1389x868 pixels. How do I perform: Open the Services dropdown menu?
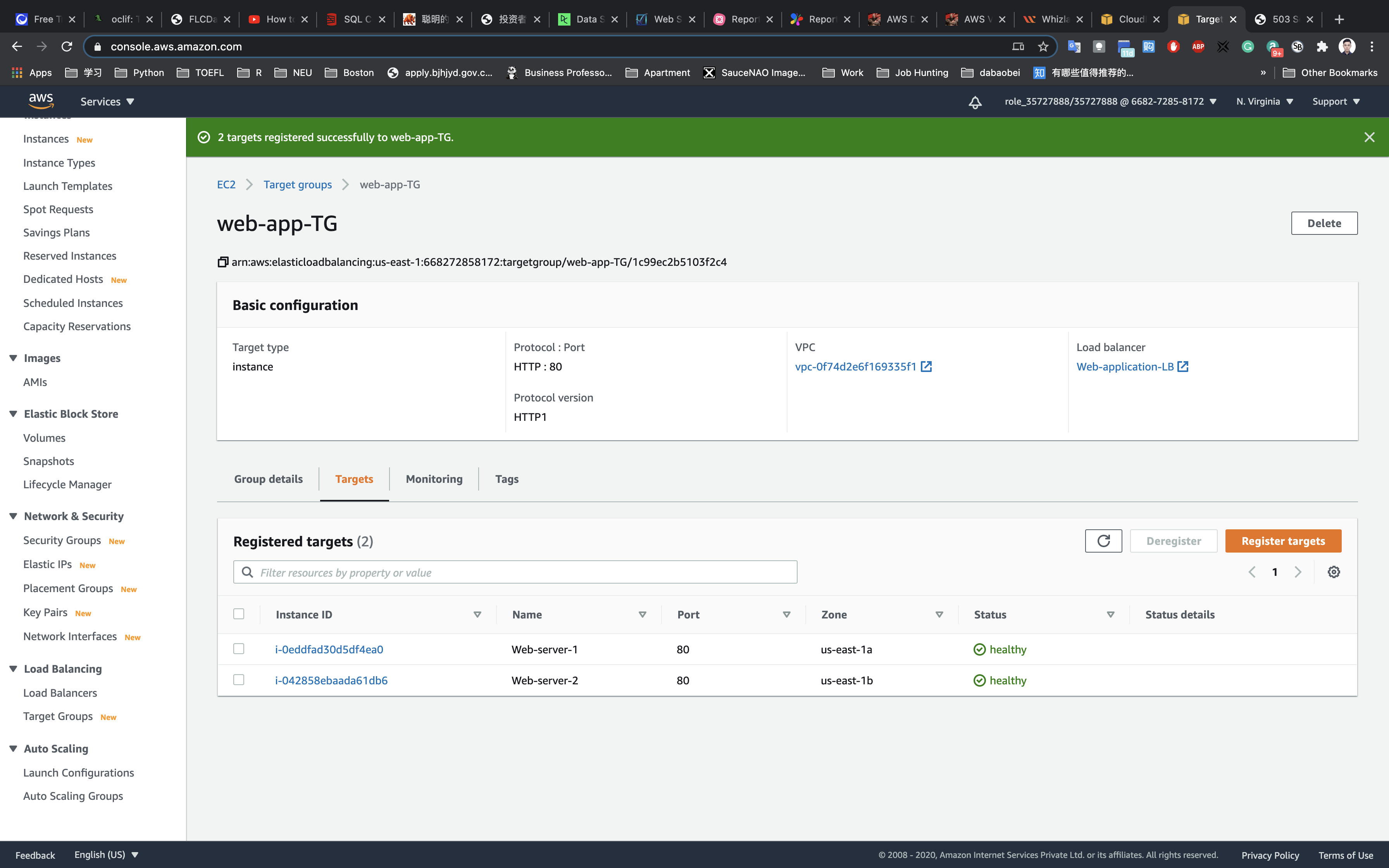coord(107,102)
